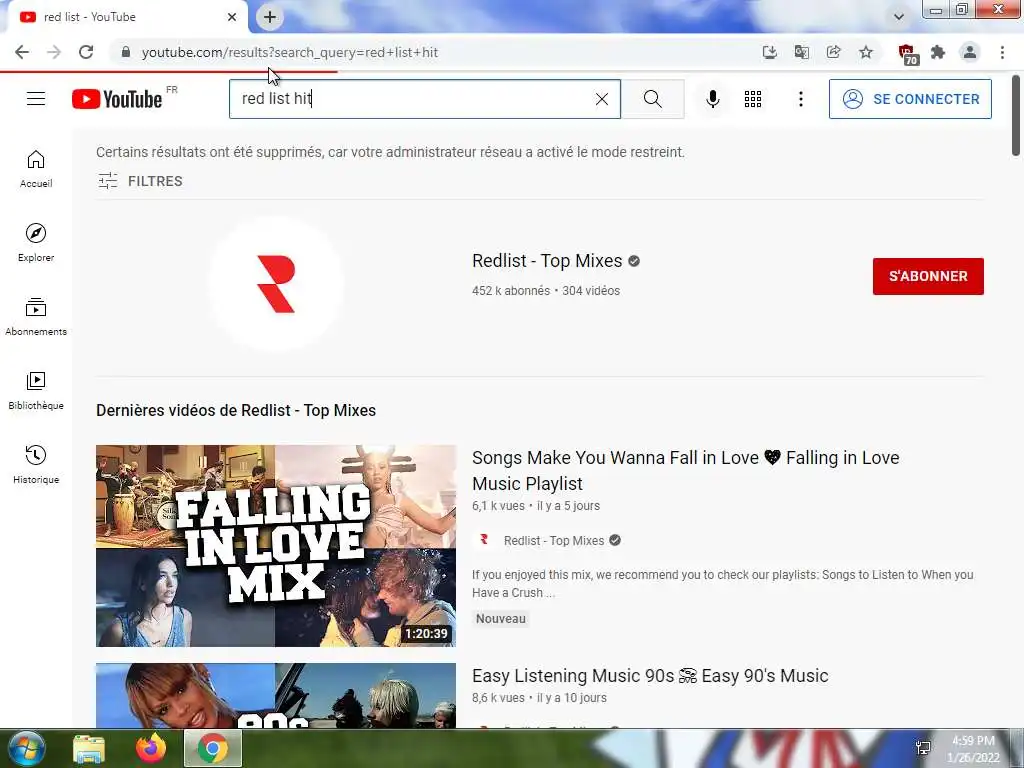Reload the current page
This screenshot has width=1024, height=768.
[86, 52]
